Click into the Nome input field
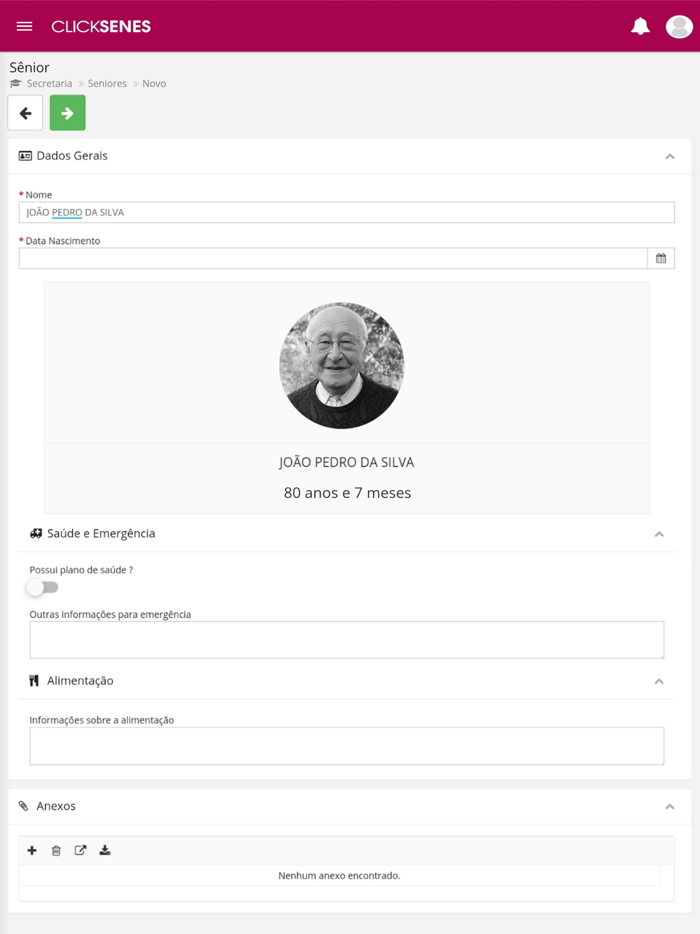This screenshot has height=934, width=700. tap(347, 212)
